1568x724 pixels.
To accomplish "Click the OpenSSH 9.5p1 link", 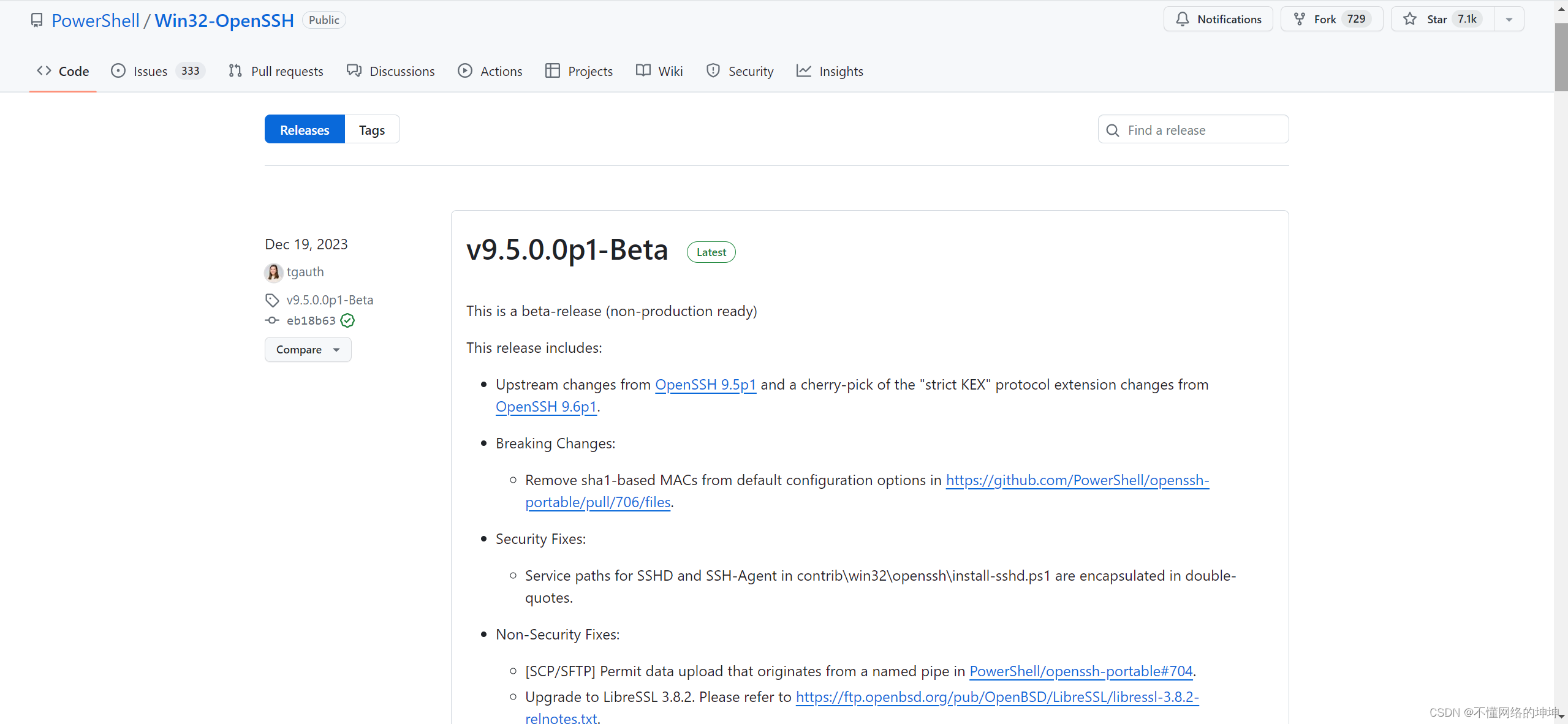I will point(706,384).
